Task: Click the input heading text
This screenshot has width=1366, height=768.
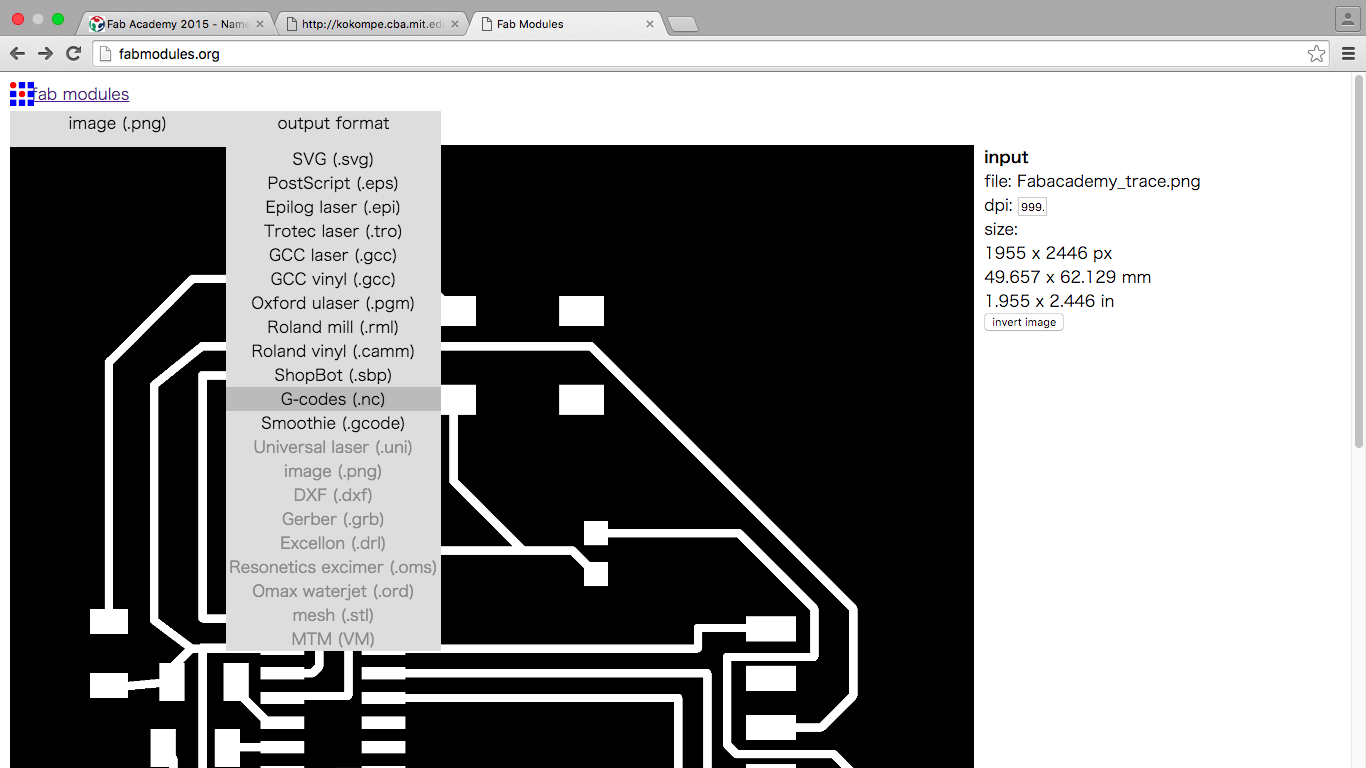Action: pos(1006,157)
